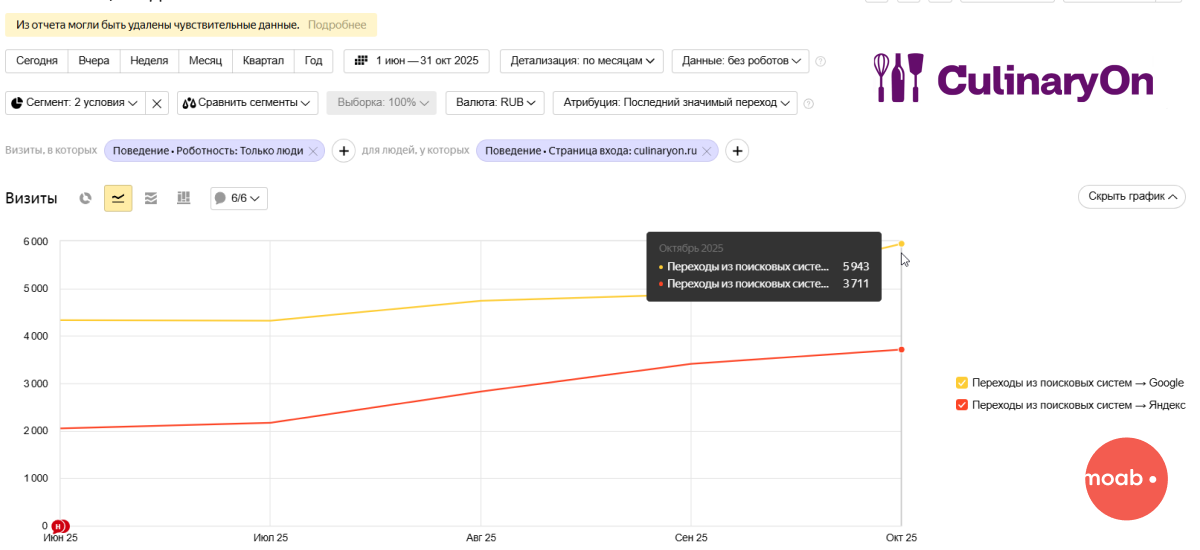Select the 'Неделя' period tab

coord(149,61)
